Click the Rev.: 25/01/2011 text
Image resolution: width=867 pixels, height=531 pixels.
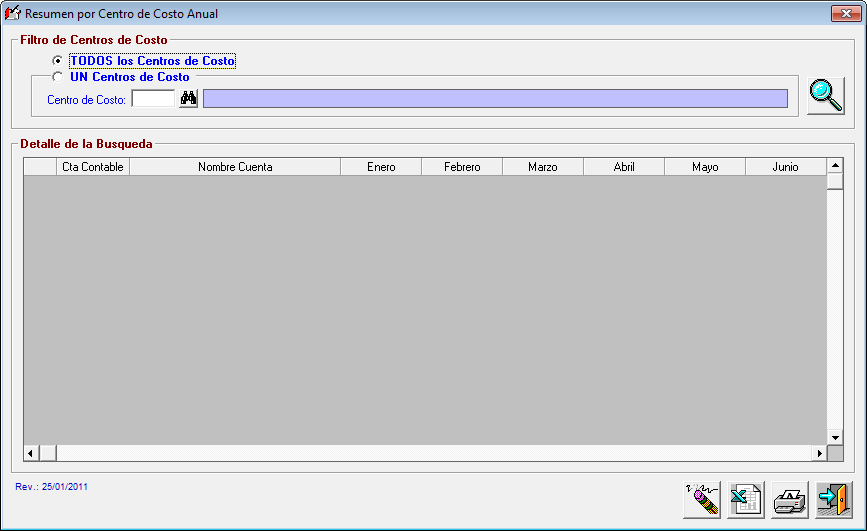(x=51, y=487)
